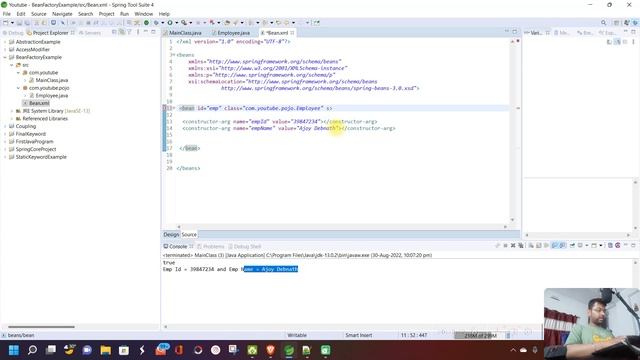Expand the SpringCoreProject project
The height and width of the screenshot is (360, 640).
coord(5,149)
